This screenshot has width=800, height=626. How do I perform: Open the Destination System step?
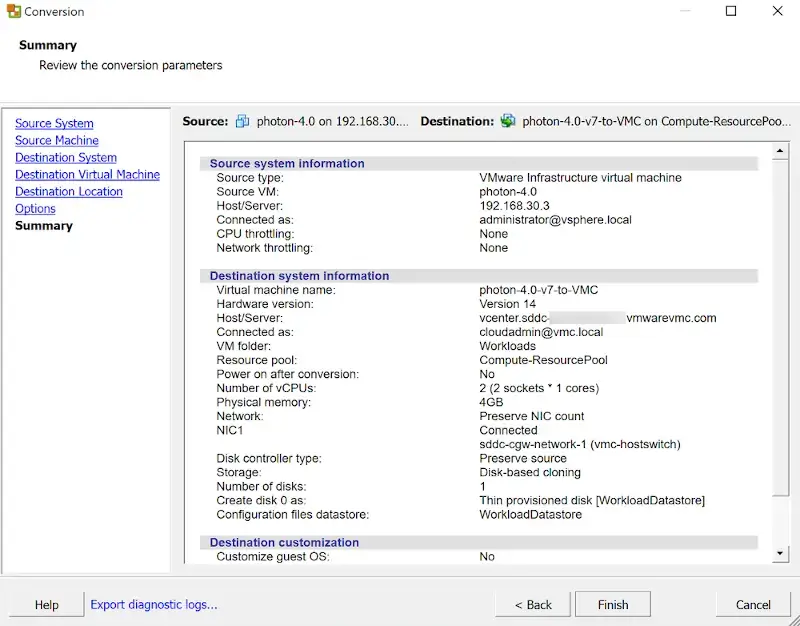pyautogui.click(x=66, y=158)
